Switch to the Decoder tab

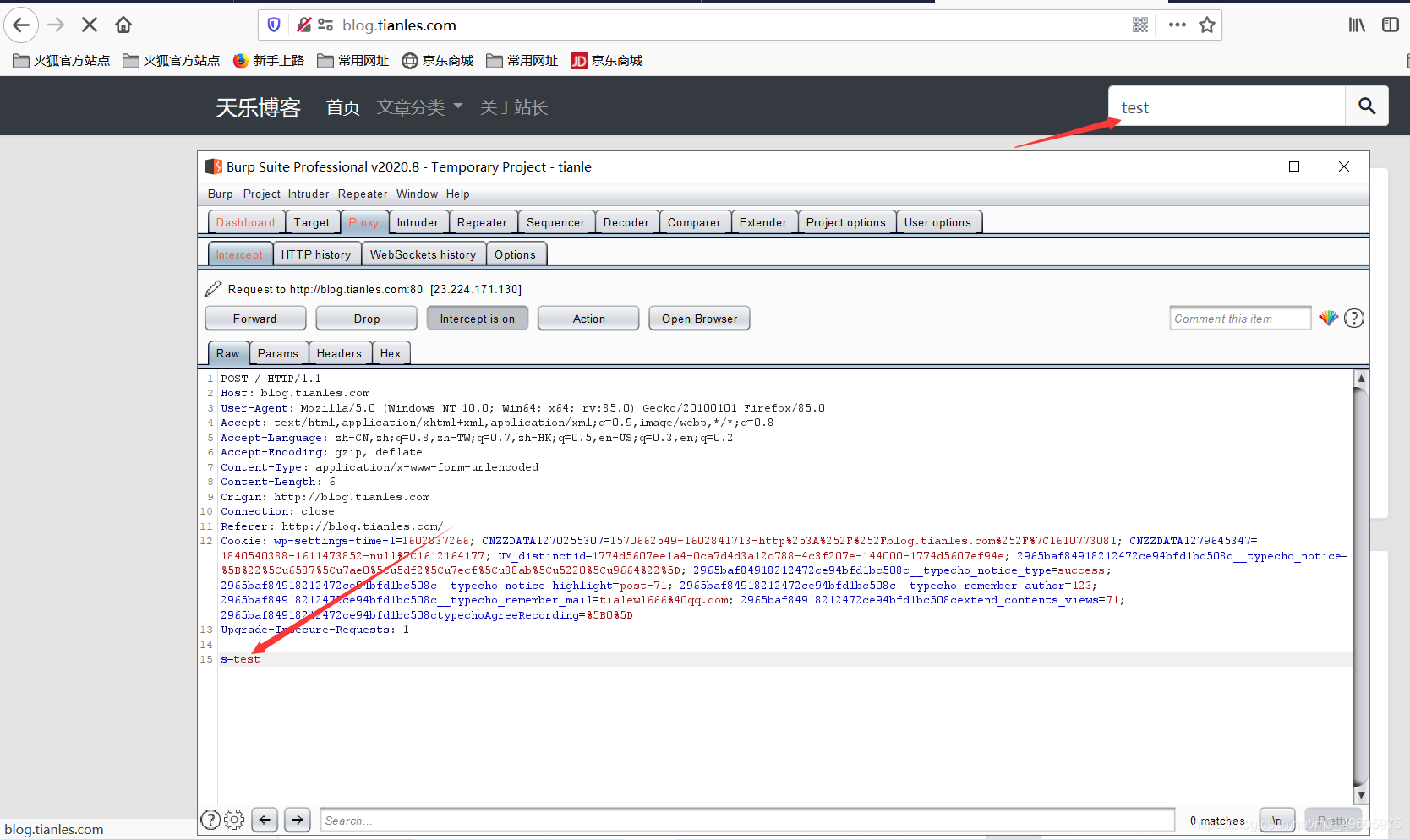point(626,222)
